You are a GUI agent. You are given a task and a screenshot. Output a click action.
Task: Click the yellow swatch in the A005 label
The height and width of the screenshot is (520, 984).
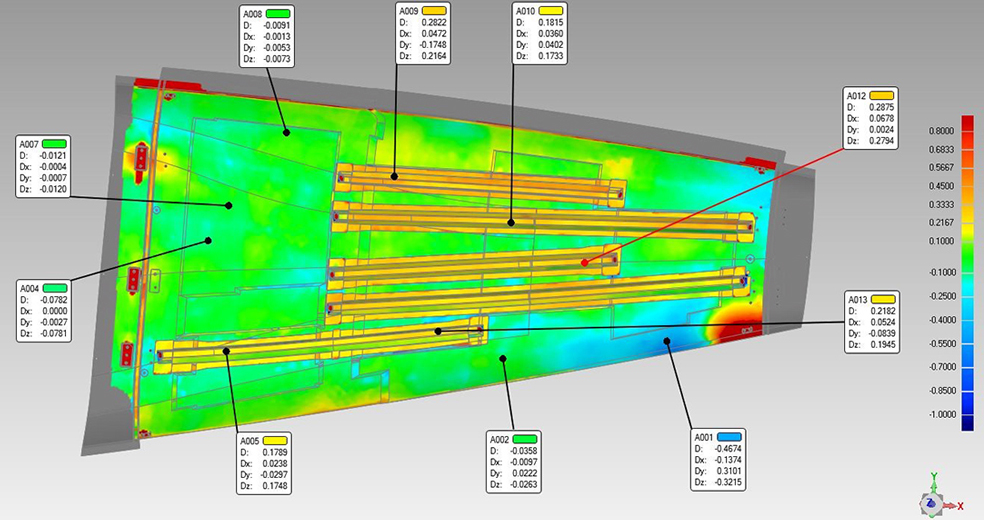(275, 441)
